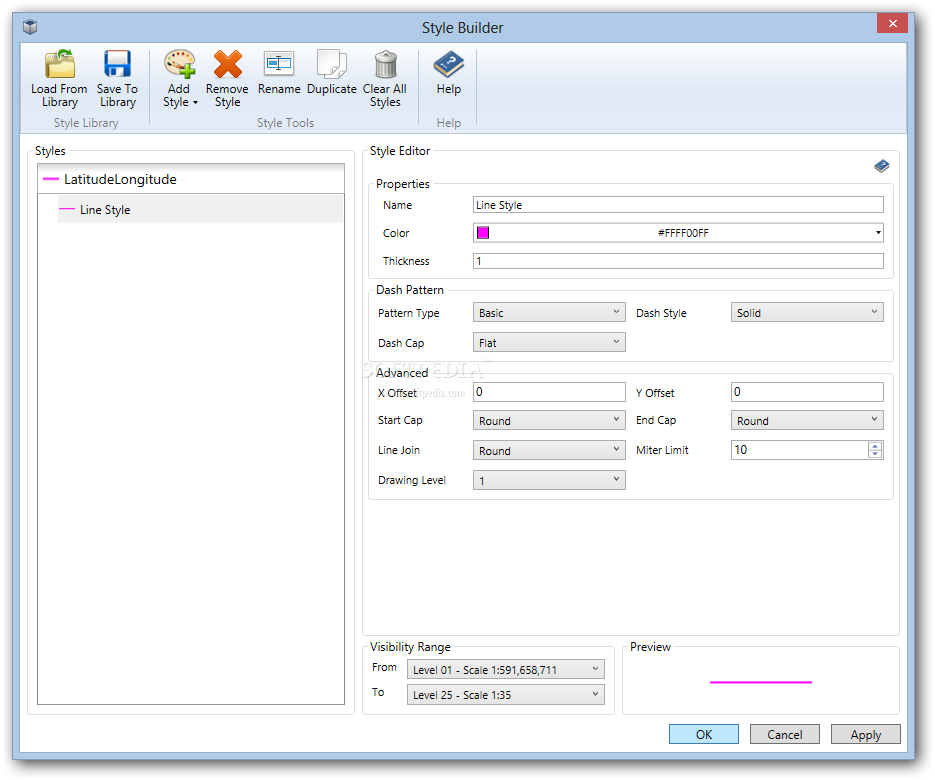Viewport: 935px width, 780px height.
Task: Open the Line Join dropdown
Action: click(x=549, y=450)
